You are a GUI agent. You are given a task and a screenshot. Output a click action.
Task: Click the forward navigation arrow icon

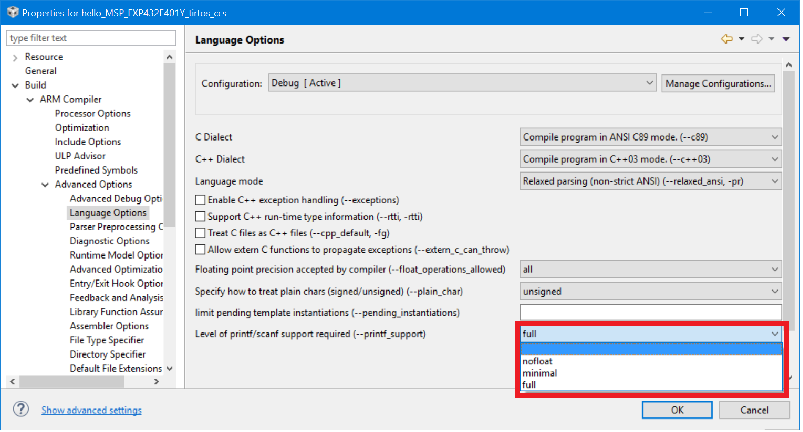[x=757, y=39]
